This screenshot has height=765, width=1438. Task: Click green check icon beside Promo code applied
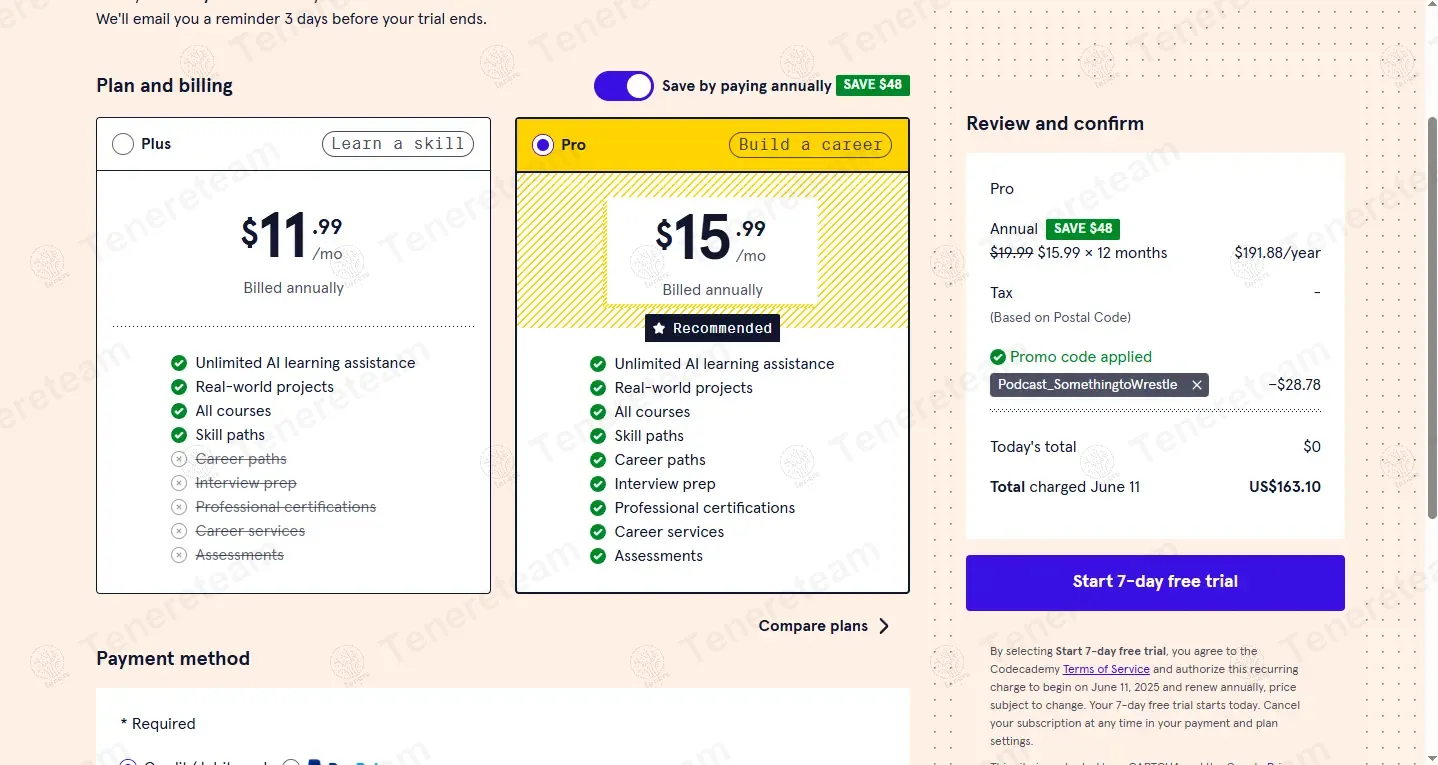pyautogui.click(x=998, y=357)
